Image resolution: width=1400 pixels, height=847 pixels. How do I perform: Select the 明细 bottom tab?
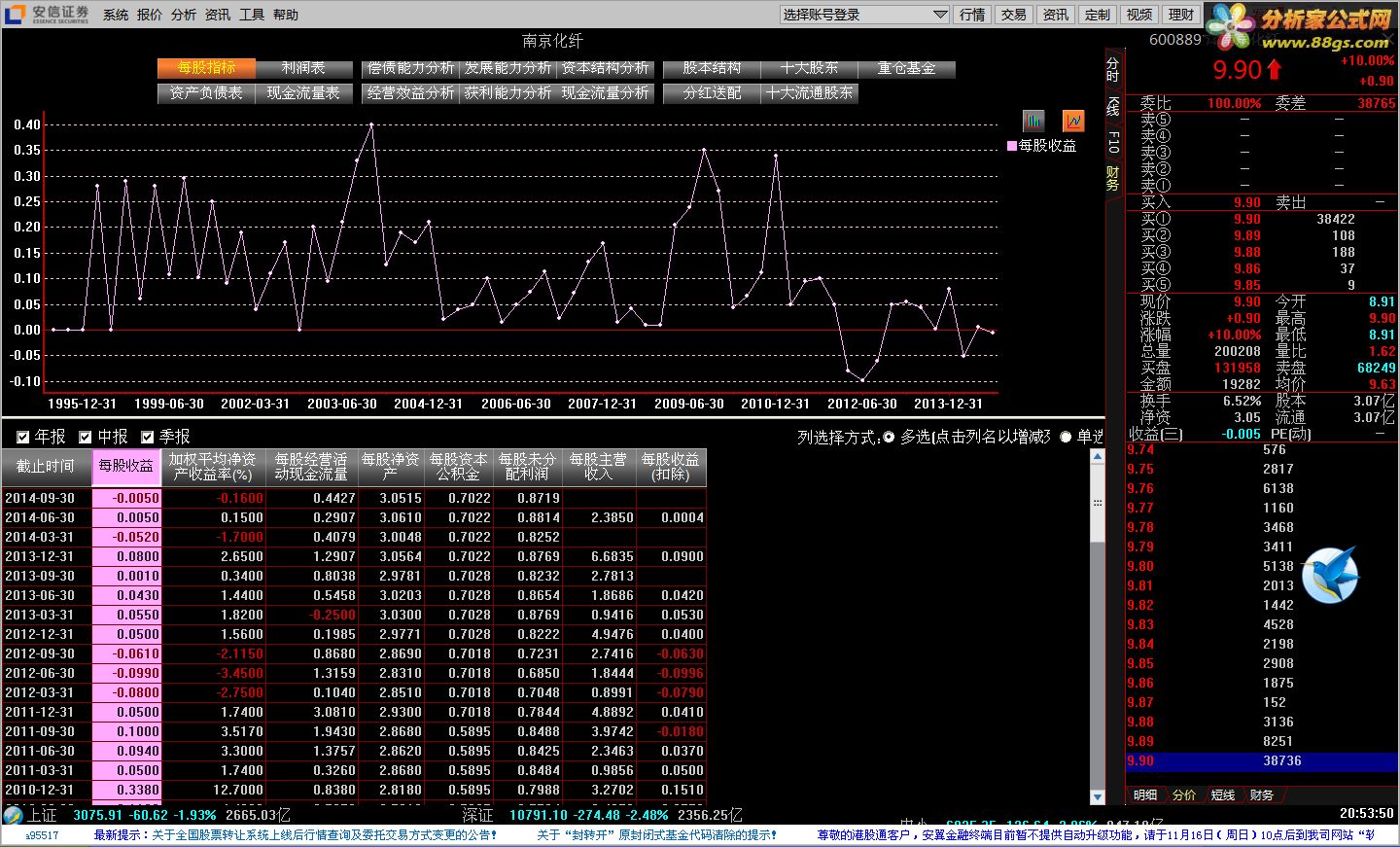(x=1145, y=795)
